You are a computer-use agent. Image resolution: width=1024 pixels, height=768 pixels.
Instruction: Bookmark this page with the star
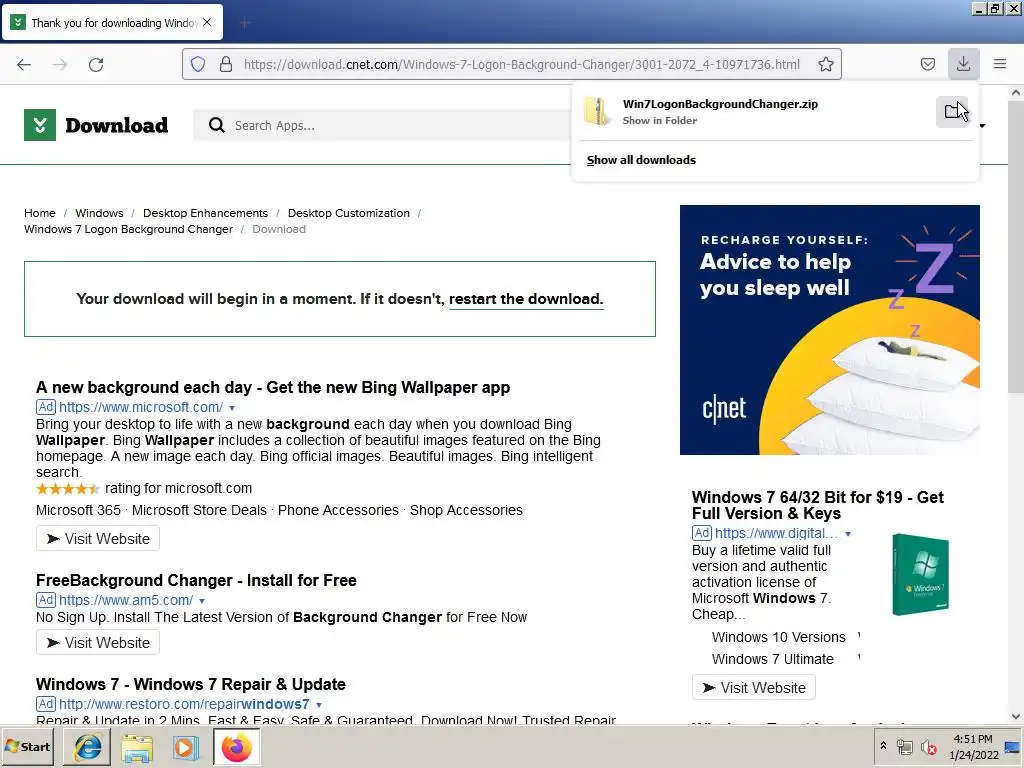825,64
